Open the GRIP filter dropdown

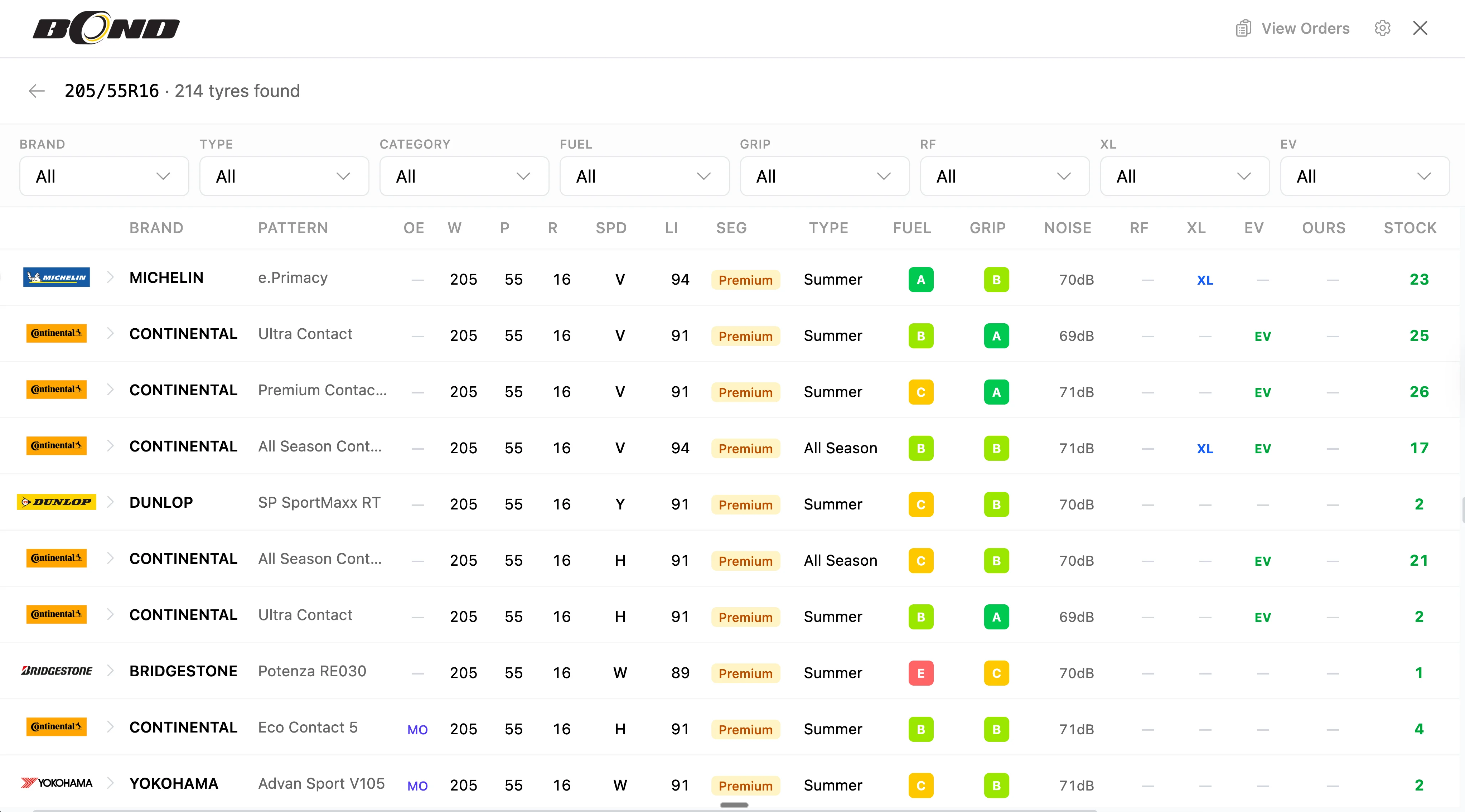[x=825, y=176]
